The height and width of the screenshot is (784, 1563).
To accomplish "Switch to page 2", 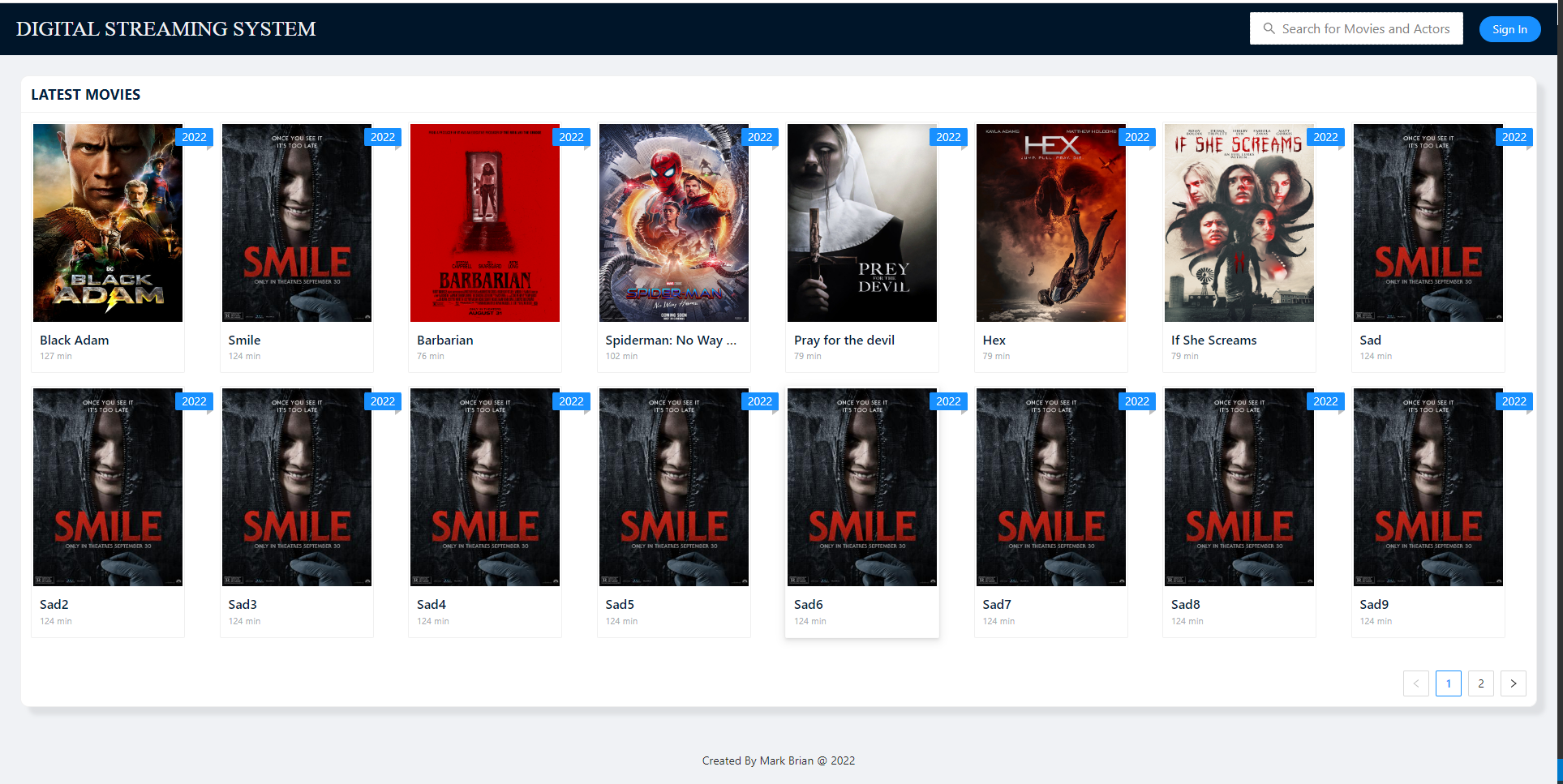I will 1480,683.
